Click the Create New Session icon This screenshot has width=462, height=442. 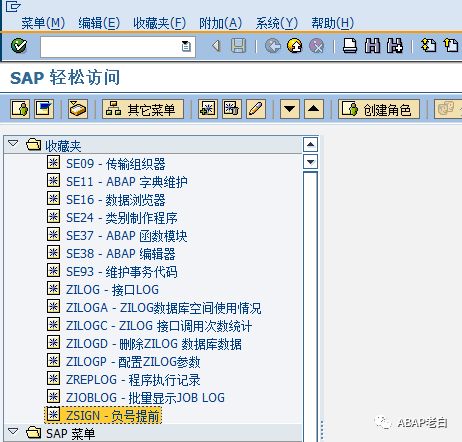[428, 46]
